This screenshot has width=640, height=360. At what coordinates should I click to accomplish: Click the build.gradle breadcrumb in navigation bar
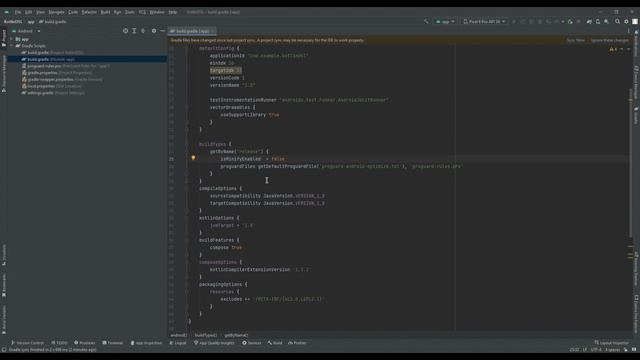tap(53, 22)
